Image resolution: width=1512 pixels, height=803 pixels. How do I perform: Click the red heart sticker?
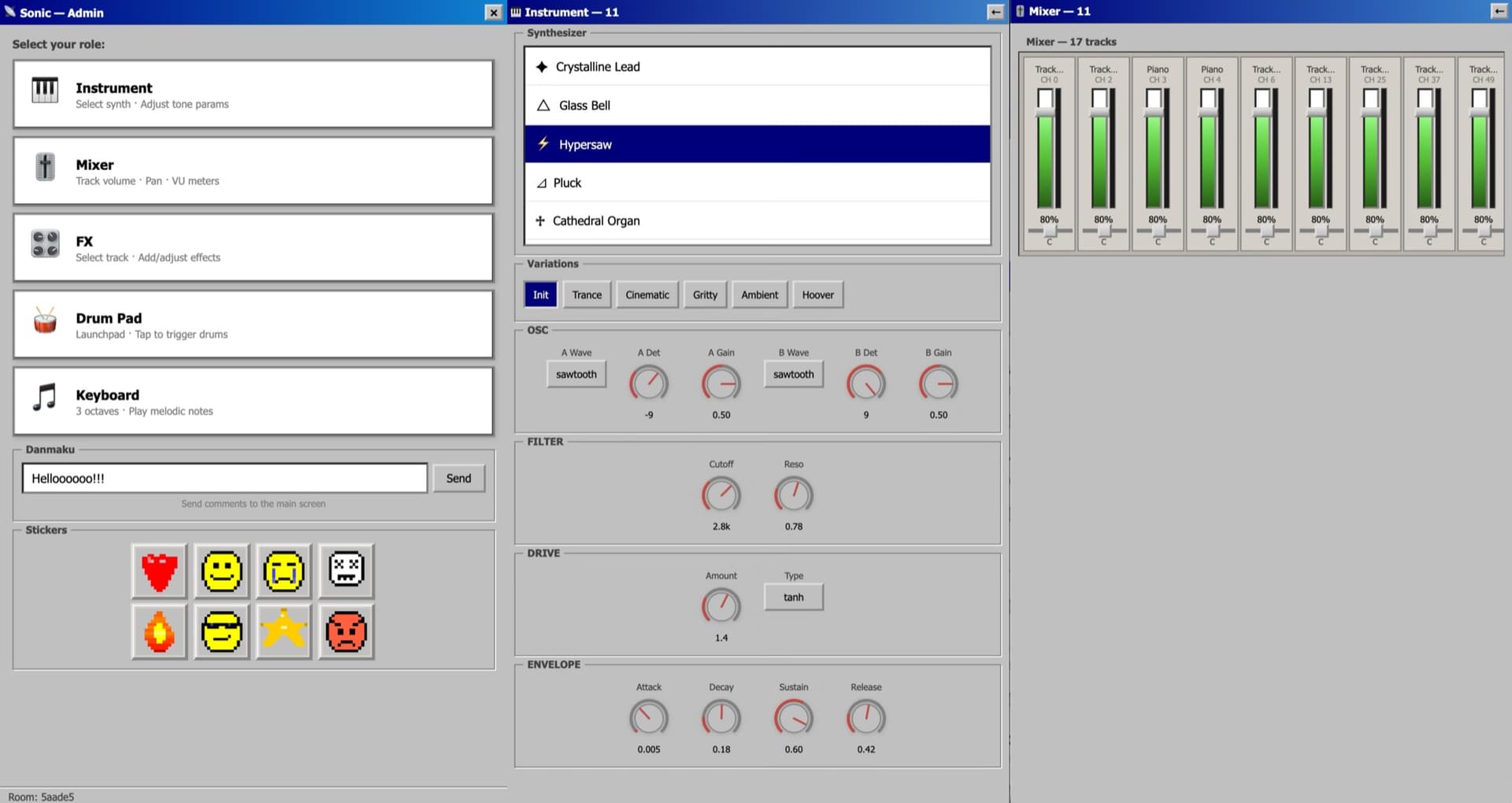coord(159,571)
